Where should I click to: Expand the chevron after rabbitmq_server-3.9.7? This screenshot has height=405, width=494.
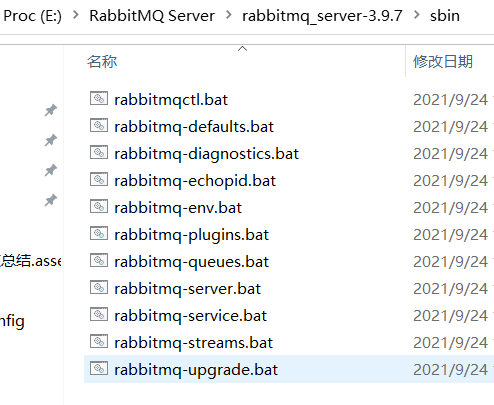click(x=417, y=15)
